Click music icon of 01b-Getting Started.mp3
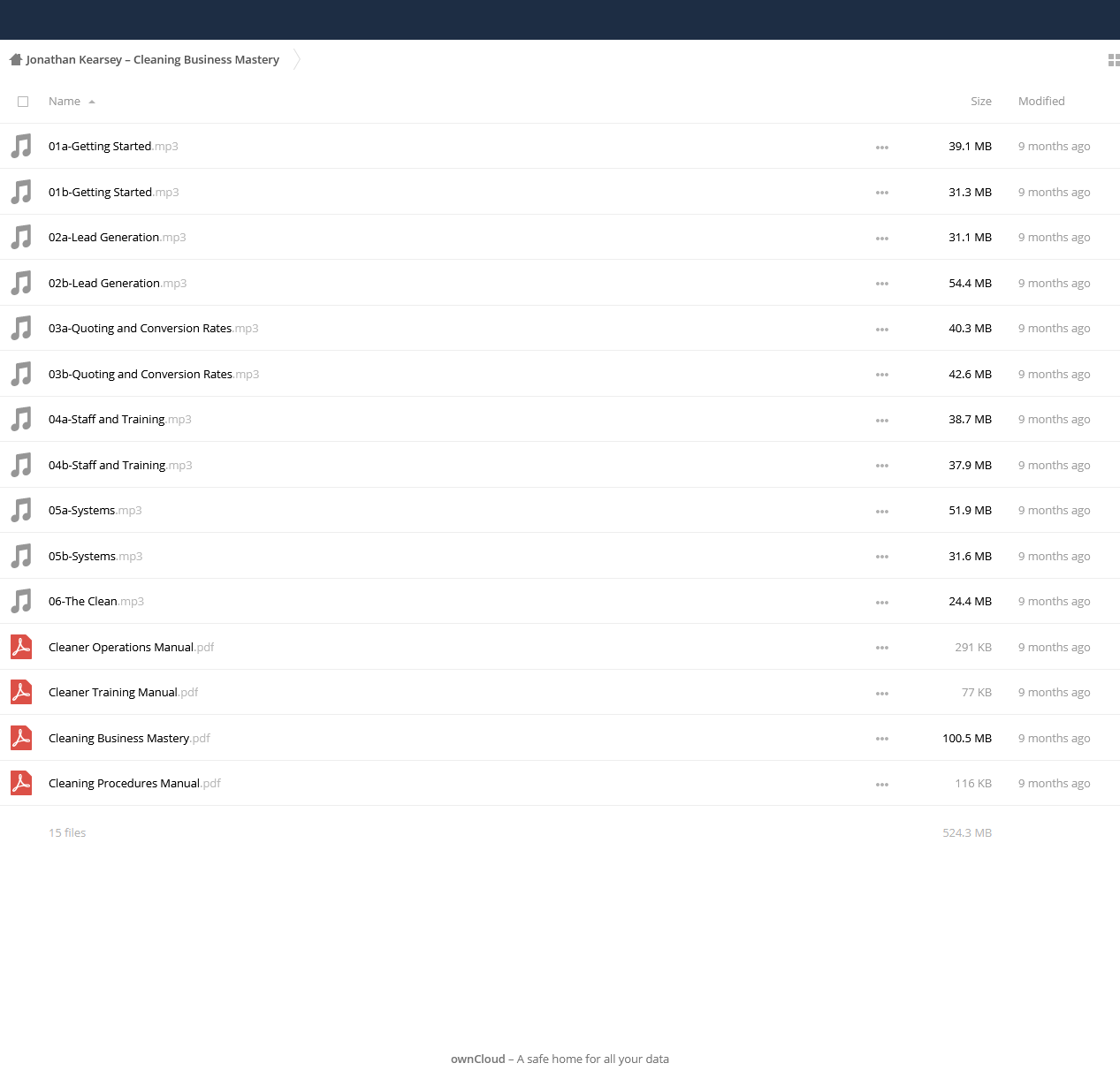 (x=21, y=192)
